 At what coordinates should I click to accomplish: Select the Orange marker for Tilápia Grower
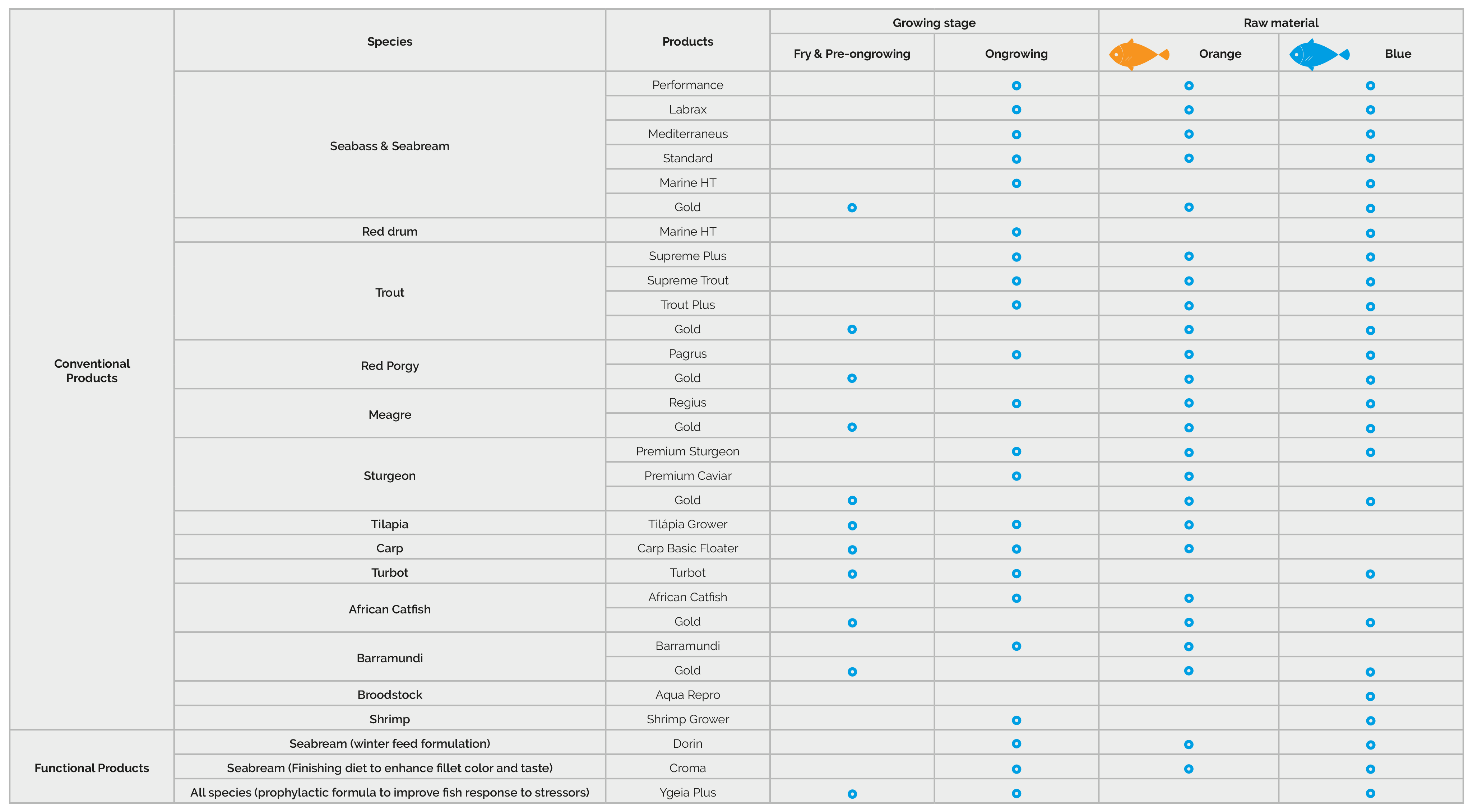click(1189, 525)
